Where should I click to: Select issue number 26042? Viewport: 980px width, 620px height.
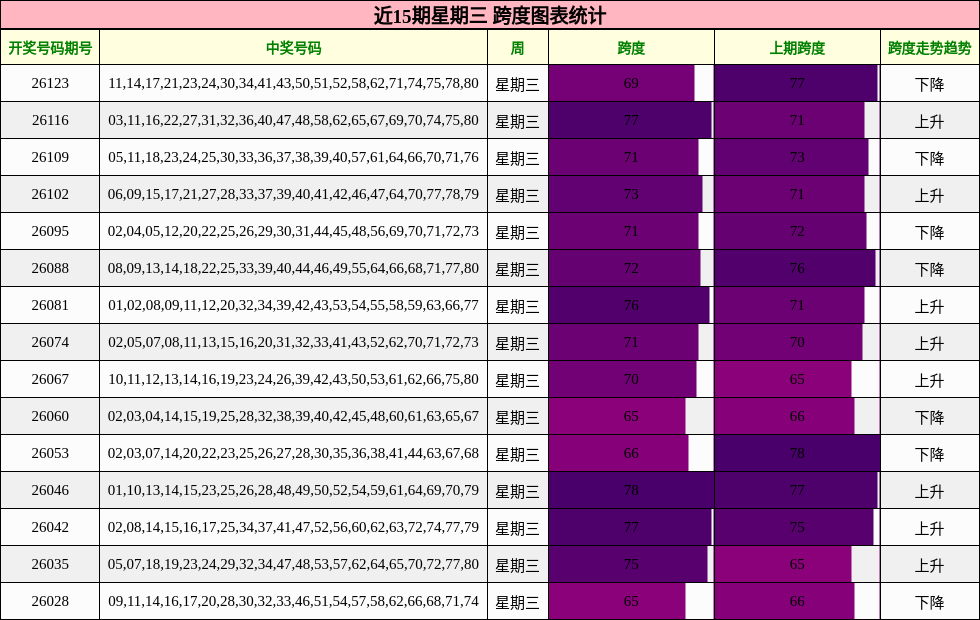[50, 527]
